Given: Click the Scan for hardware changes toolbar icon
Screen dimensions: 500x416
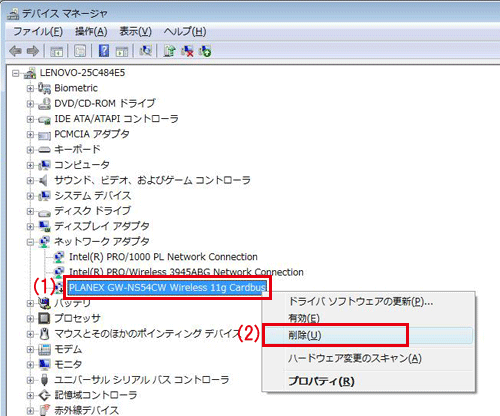Looking at the screenshot, I should pos(146,51).
